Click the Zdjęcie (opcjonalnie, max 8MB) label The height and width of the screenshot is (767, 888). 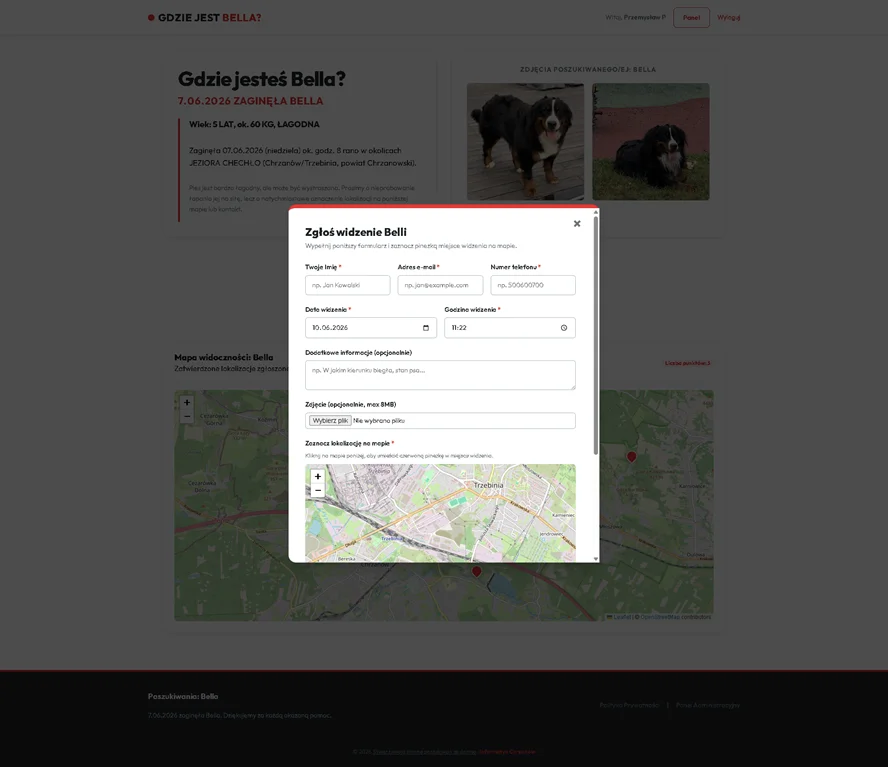click(x=351, y=404)
